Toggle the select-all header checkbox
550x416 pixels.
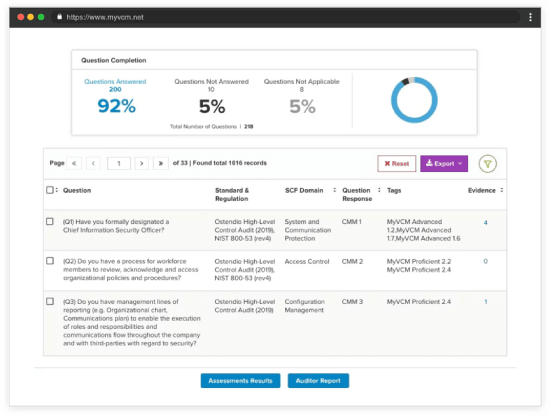point(50,190)
